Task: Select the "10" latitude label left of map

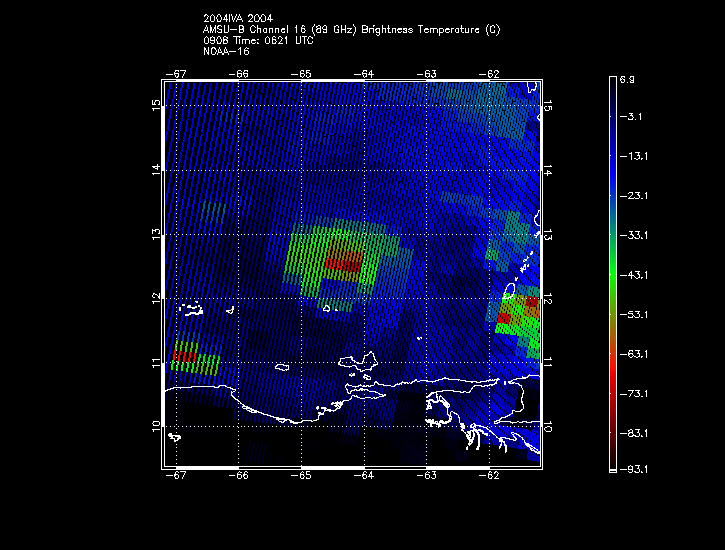Action: pos(156,426)
